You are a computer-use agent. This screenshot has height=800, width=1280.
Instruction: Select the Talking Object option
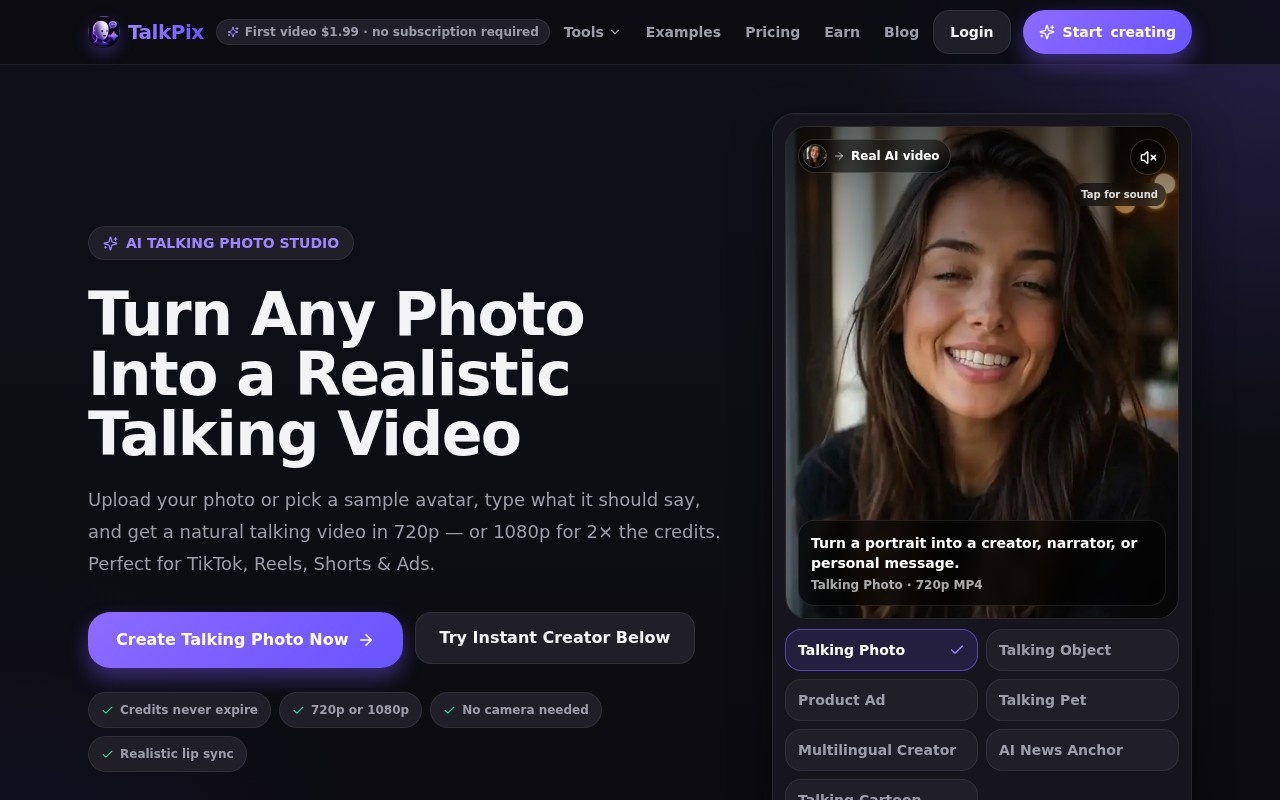click(1082, 650)
